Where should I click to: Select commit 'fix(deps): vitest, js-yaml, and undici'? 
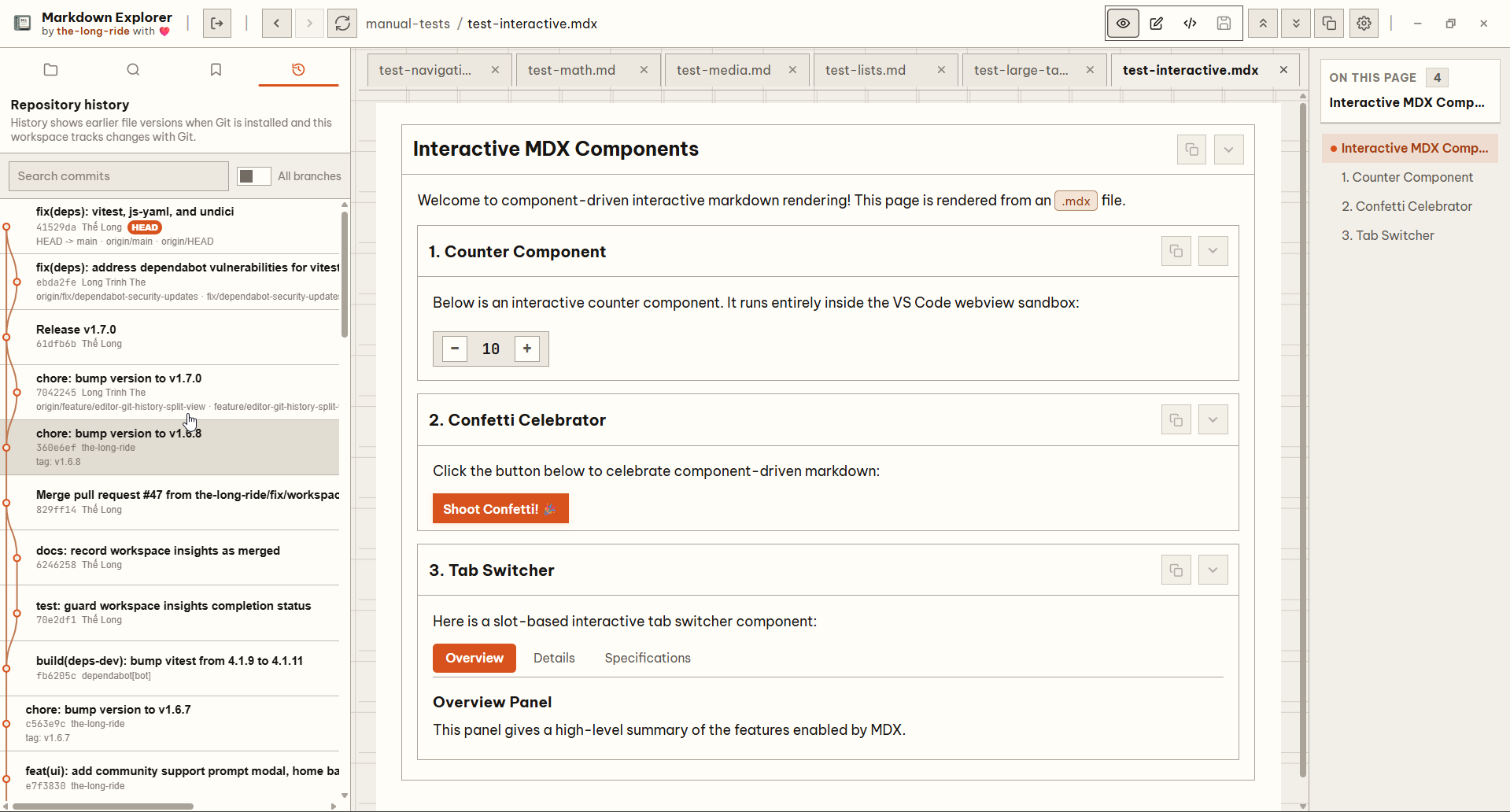click(x=172, y=226)
